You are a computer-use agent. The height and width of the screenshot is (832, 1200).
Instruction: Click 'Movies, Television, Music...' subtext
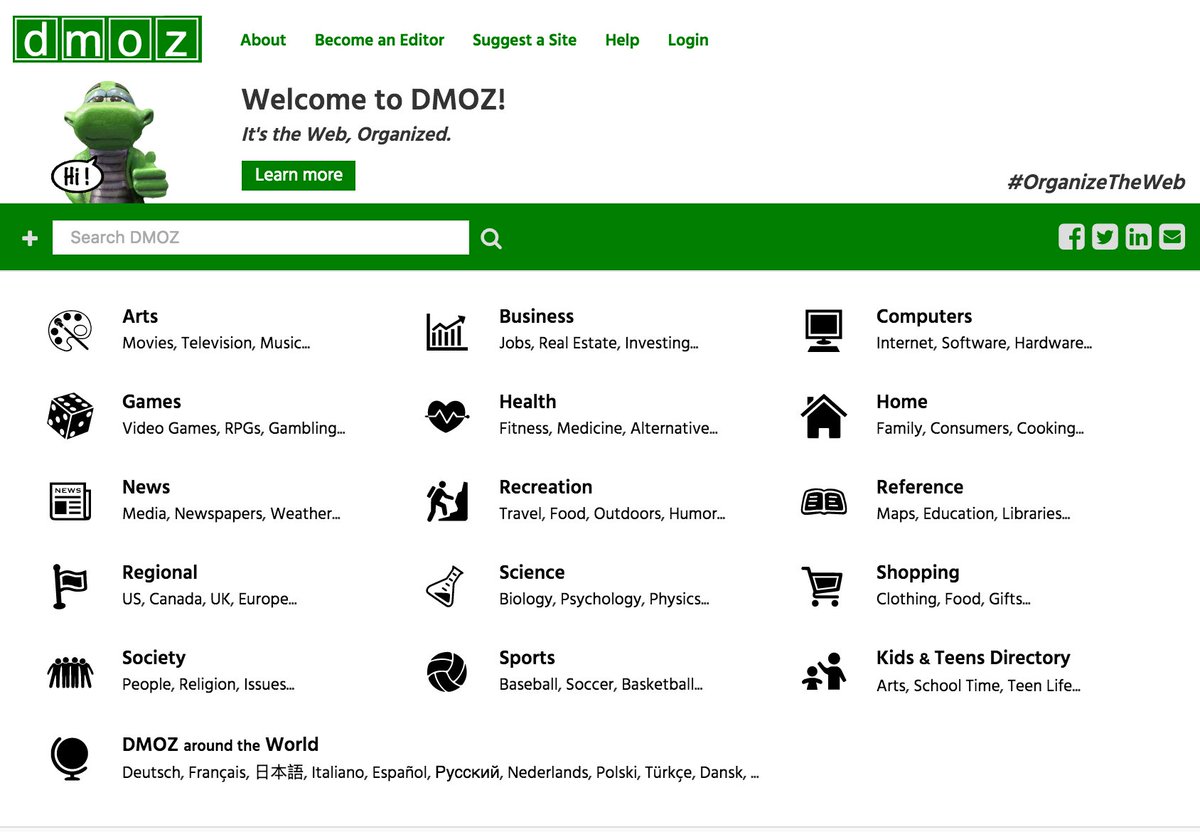[x=216, y=343]
